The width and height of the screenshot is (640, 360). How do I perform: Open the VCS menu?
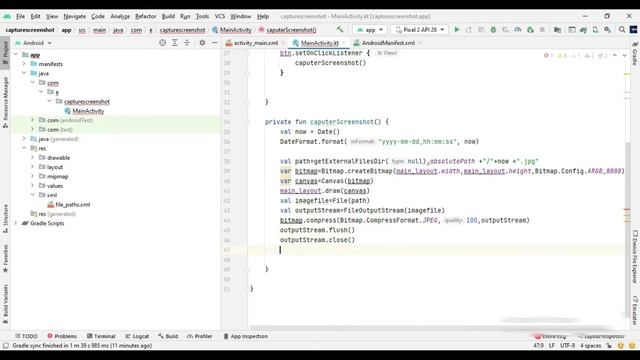pos(220,16)
